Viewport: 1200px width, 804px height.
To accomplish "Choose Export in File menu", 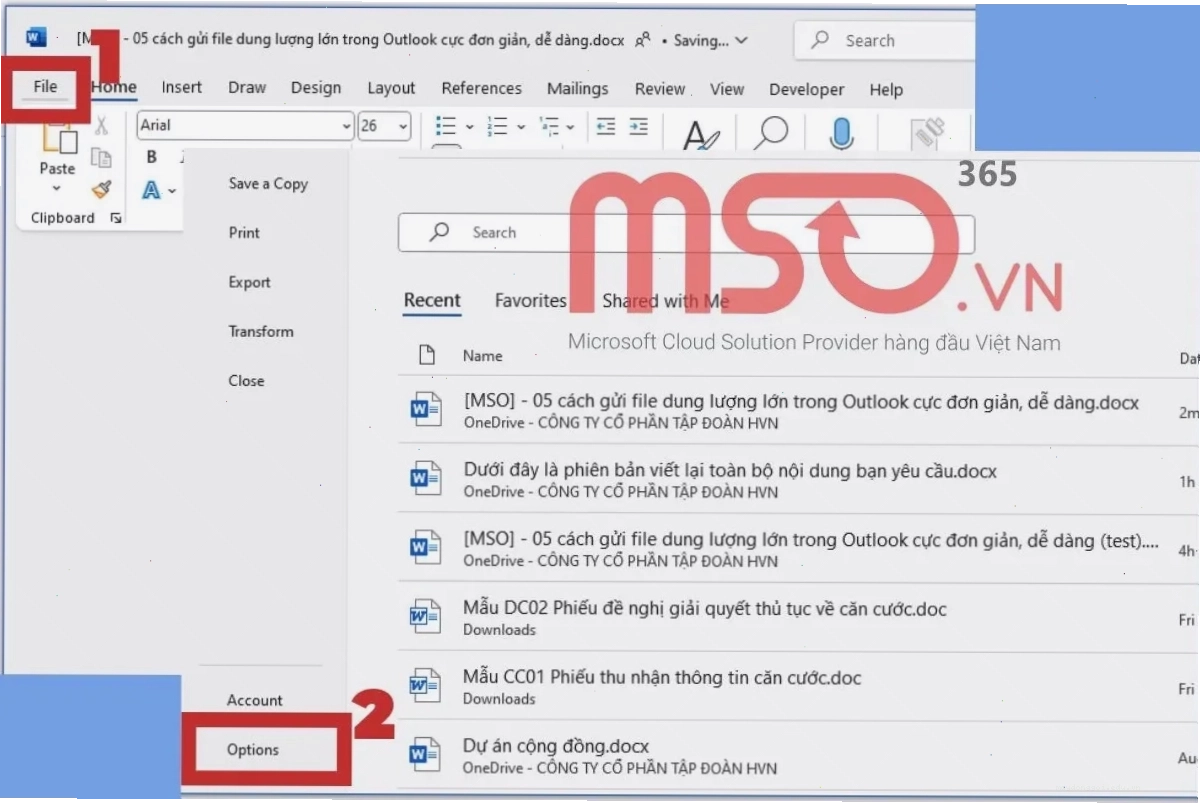I will [x=250, y=282].
